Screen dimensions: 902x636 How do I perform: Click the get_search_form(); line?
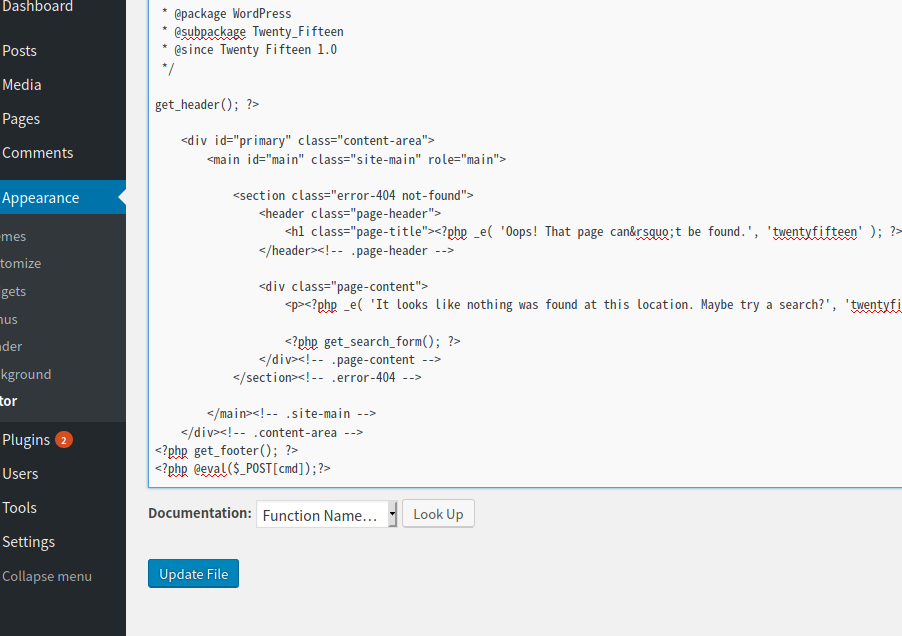point(372,342)
